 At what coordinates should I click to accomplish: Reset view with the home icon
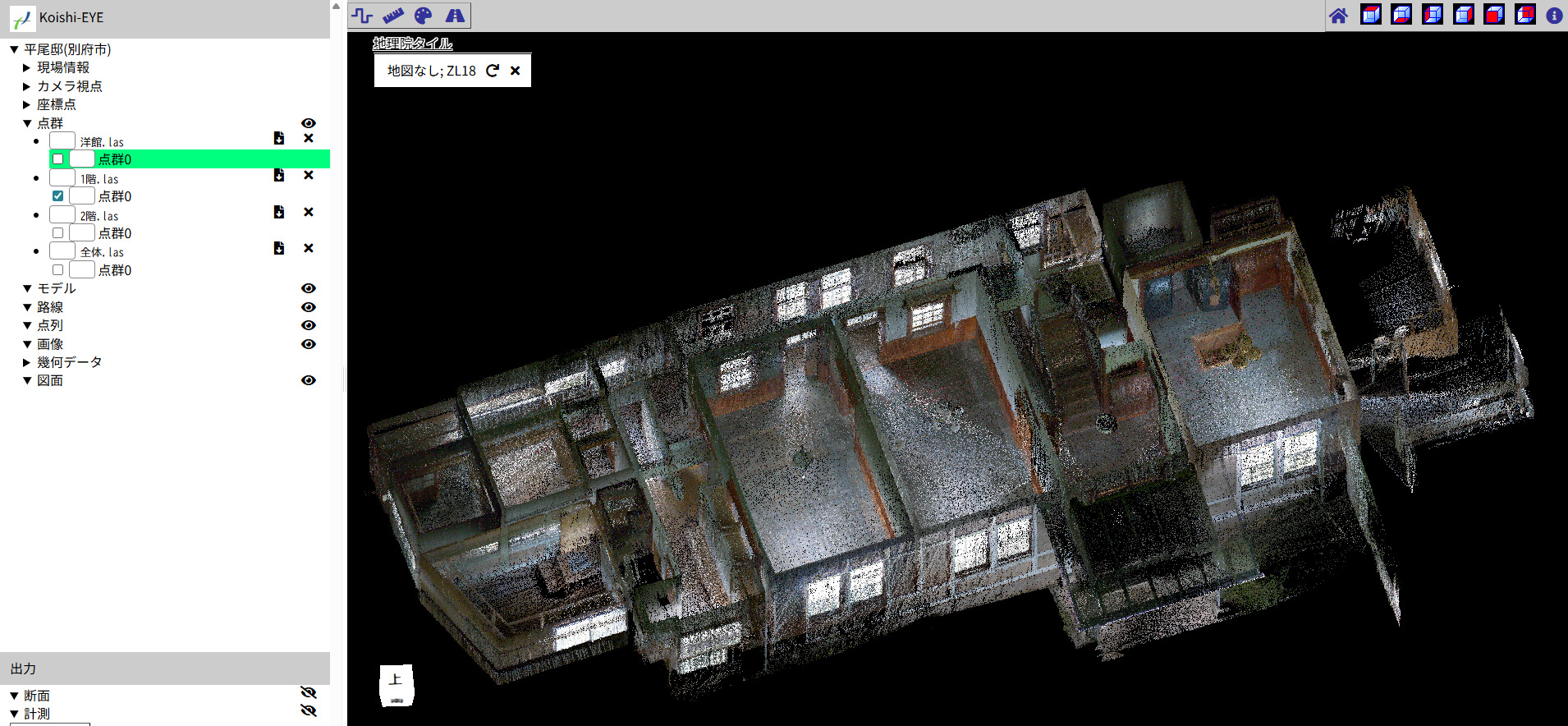pyautogui.click(x=1338, y=16)
